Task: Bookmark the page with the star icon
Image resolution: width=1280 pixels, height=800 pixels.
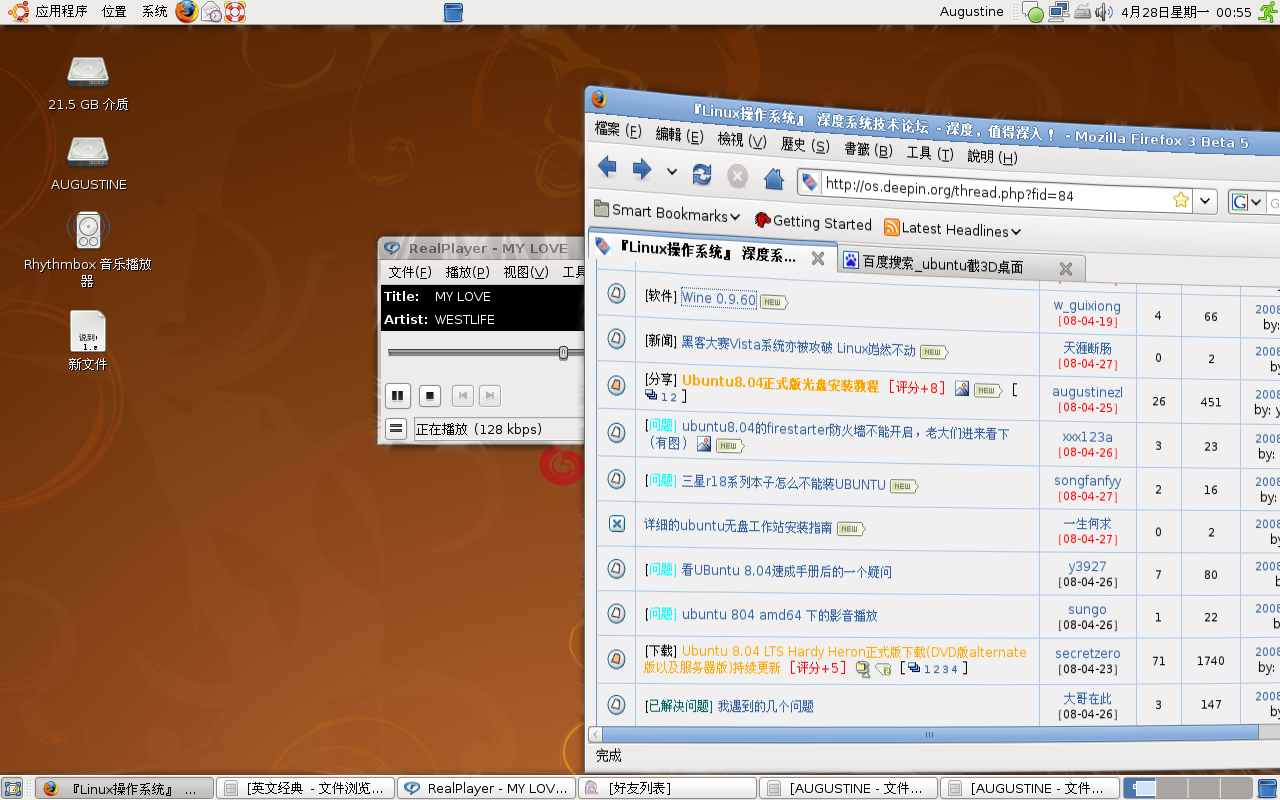Action: (x=1181, y=199)
